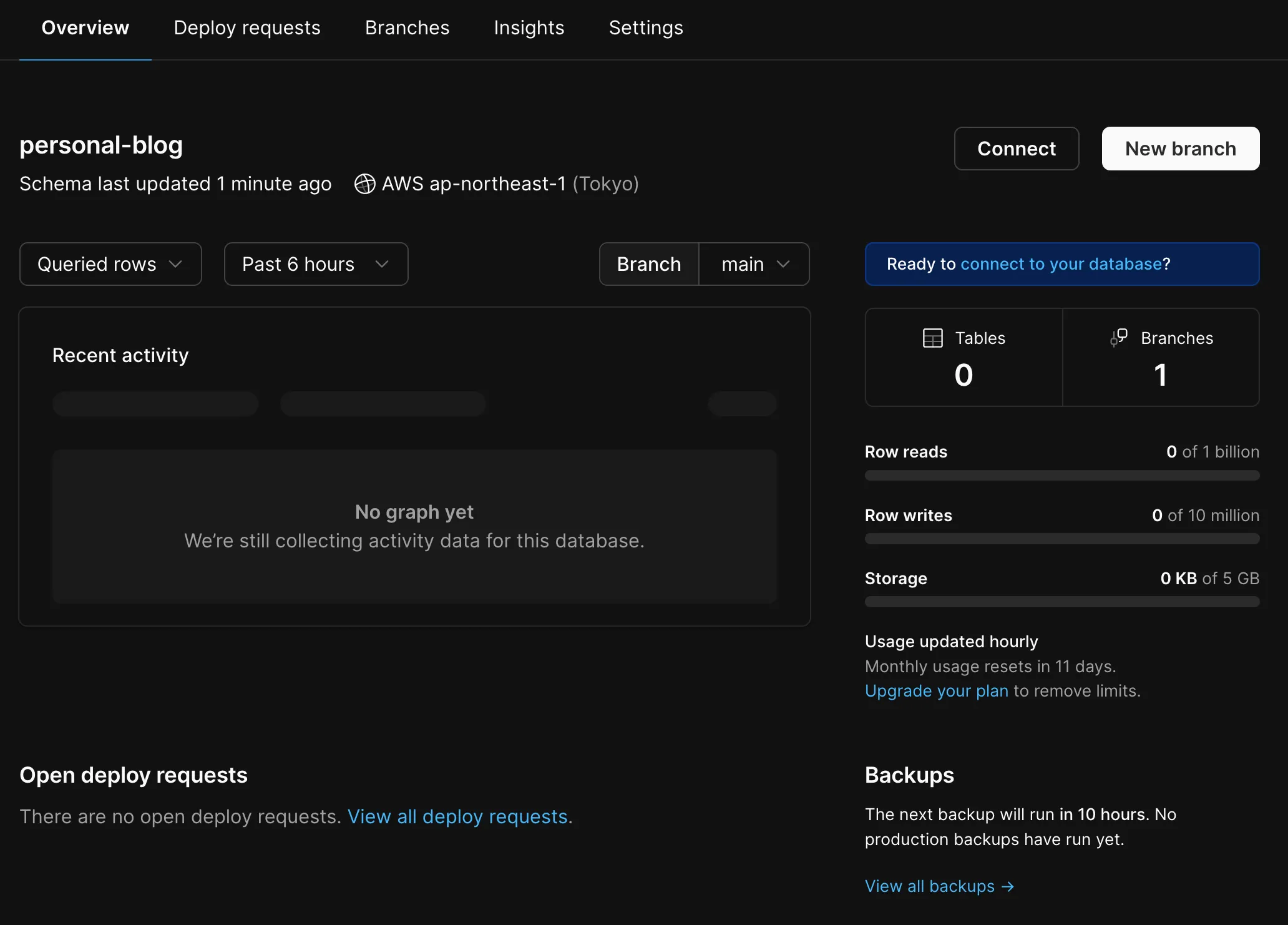Click '0 KB of 5 GB' value

pyautogui.click(x=1210, y=579)
